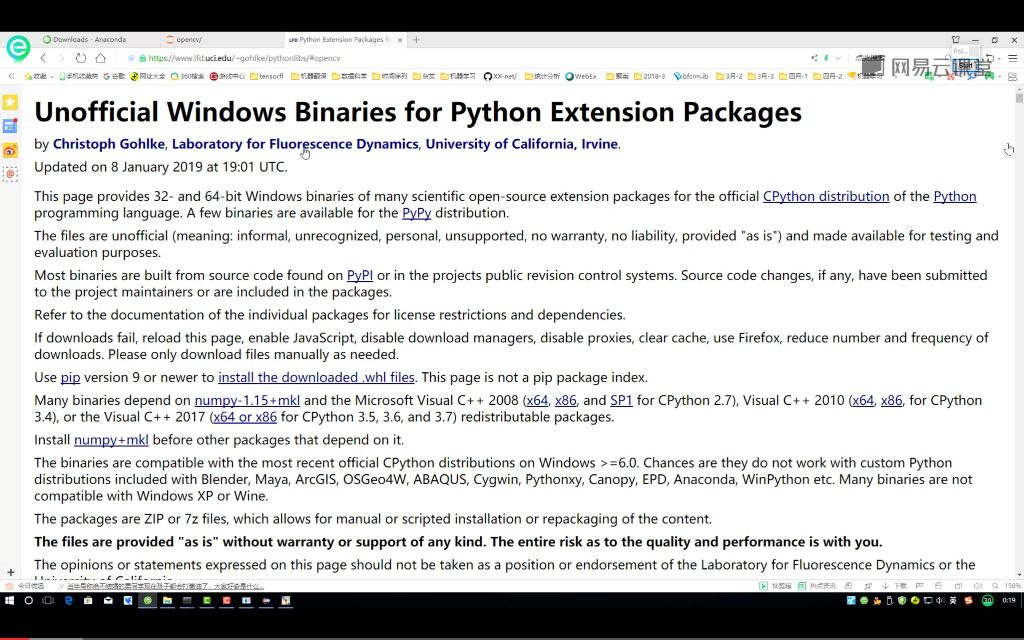Image resolution: width=1024 pixels, height=640 pixels.
Task: Open the numpy+mkl link
Action: click(x=111, y=440)
